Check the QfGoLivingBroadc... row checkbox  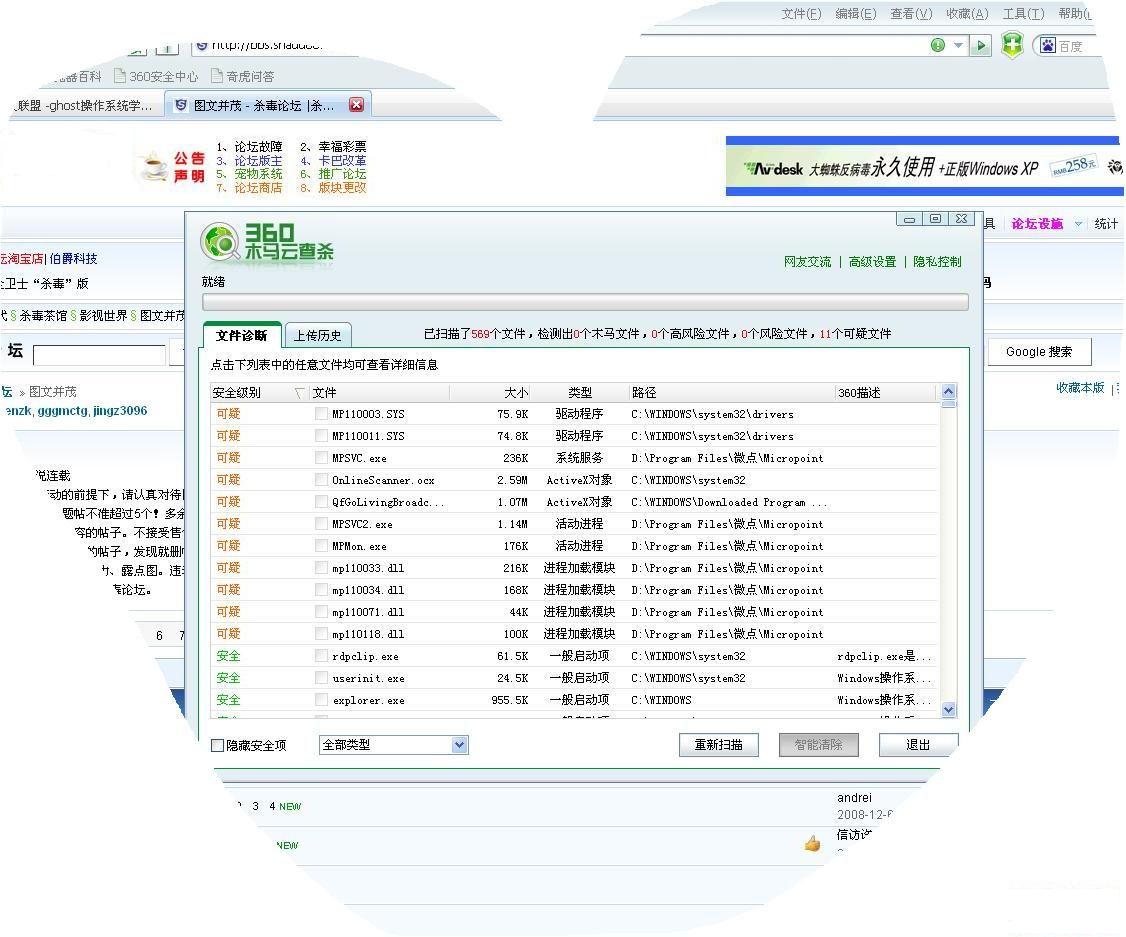pos(321,502)
